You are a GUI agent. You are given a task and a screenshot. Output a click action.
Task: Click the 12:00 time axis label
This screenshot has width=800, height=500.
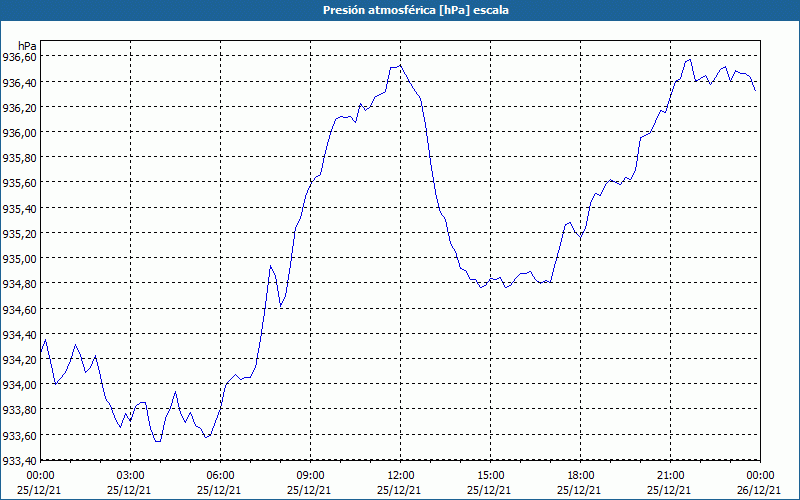tap(400, 476)
